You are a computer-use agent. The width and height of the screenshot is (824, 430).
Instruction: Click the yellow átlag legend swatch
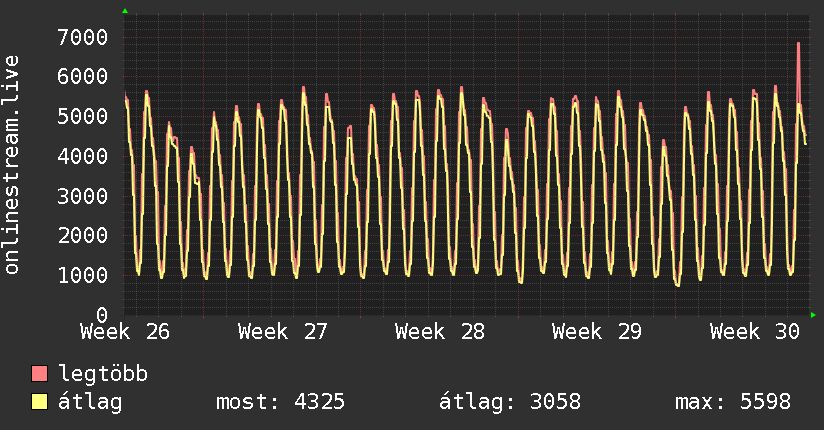[x=39, y=402]
